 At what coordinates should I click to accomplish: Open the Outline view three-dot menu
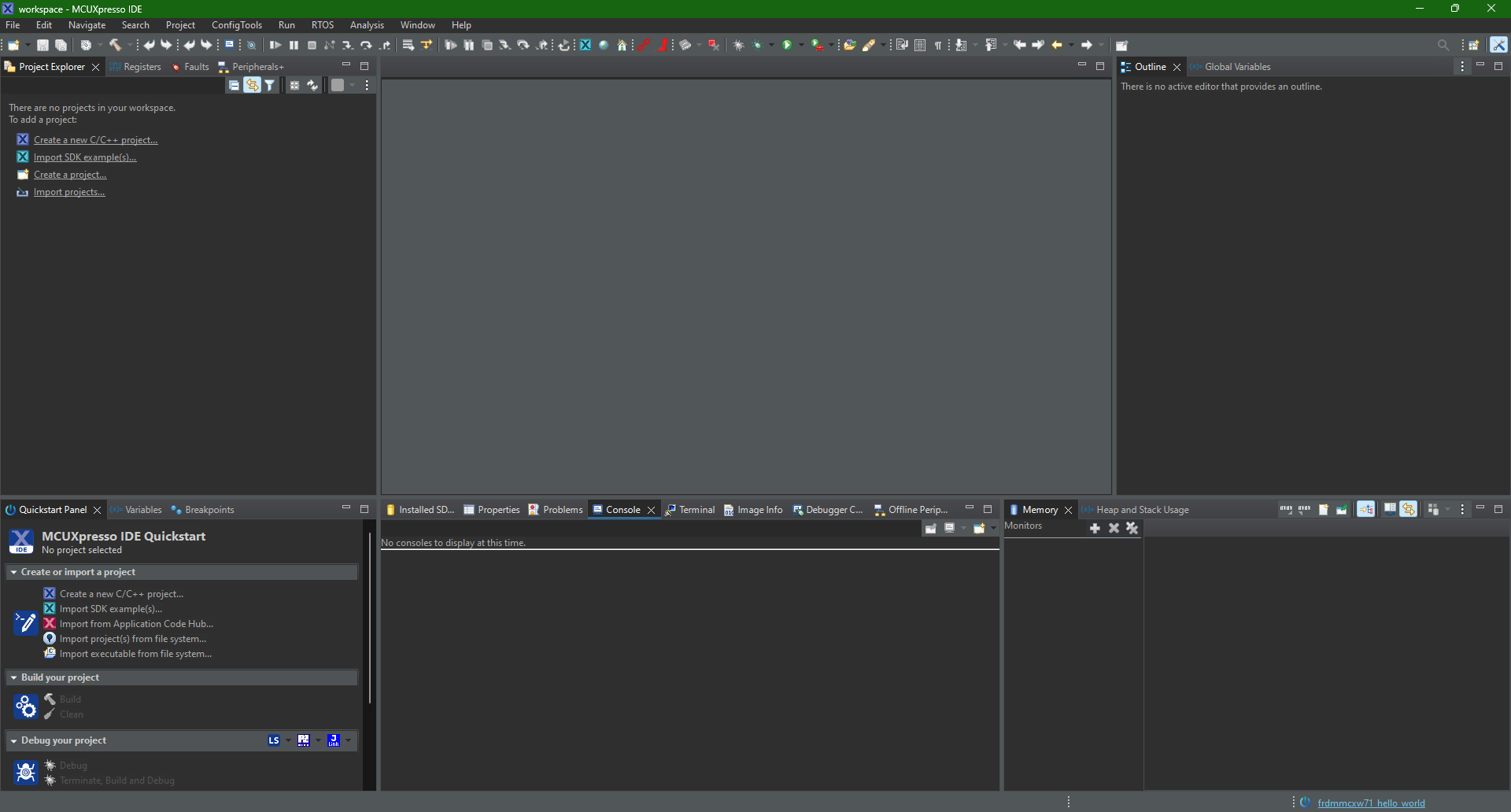coord(1462,67)
